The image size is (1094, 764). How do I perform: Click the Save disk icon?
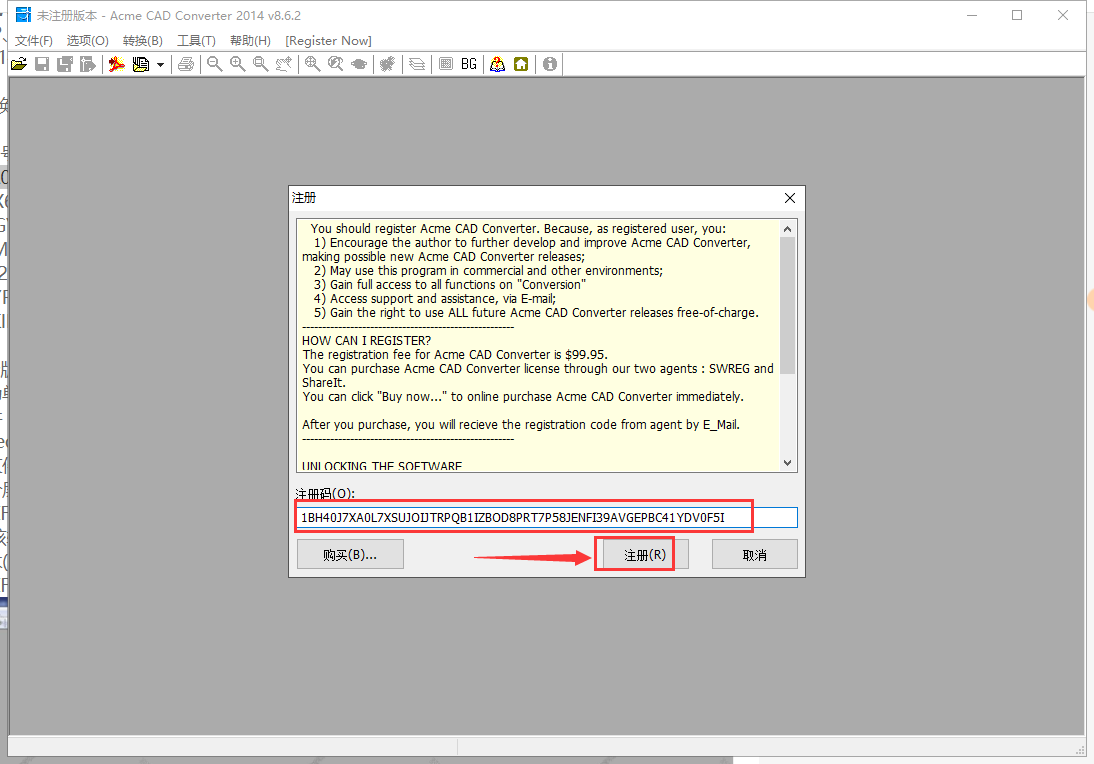(42, 64)
